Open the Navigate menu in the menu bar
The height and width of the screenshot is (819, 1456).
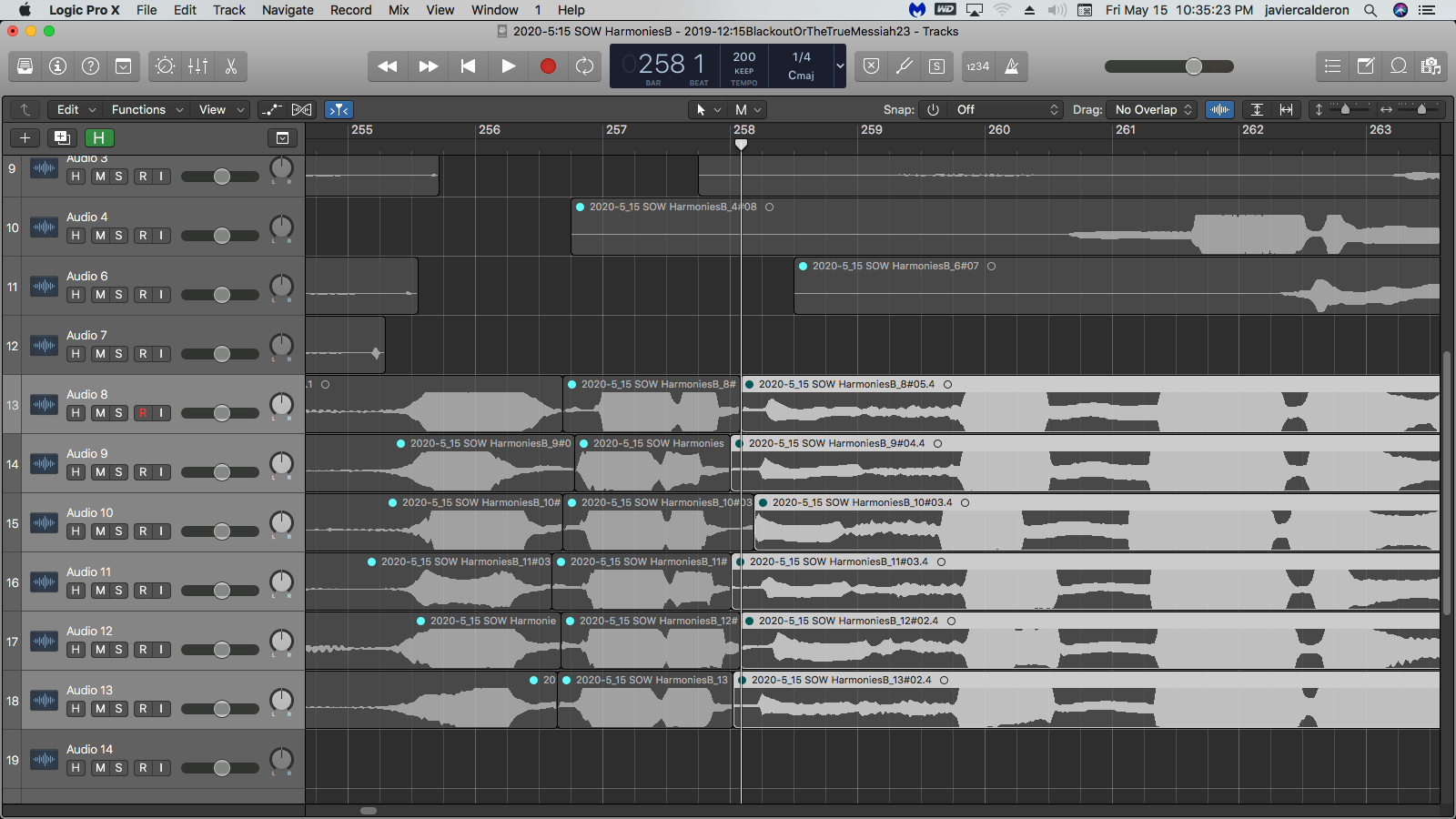288,10
